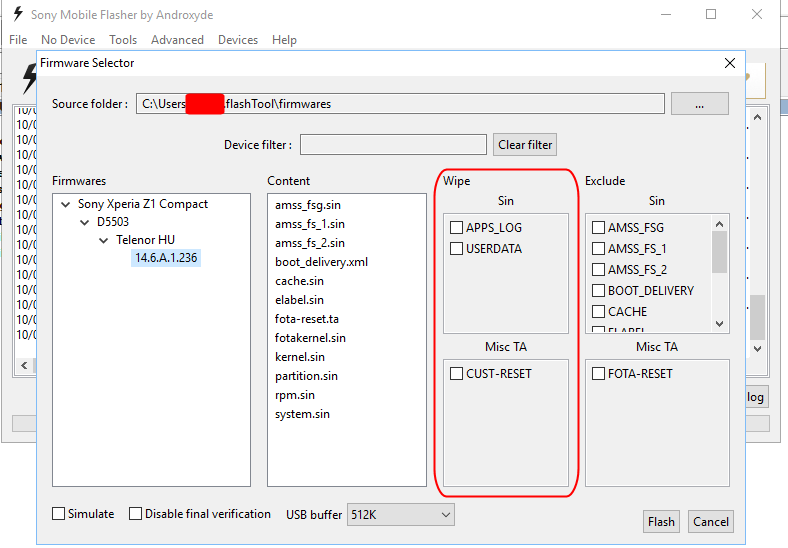
Task: Check the FOTA-RESET exclude checkbox
Action: pos(598,374)
